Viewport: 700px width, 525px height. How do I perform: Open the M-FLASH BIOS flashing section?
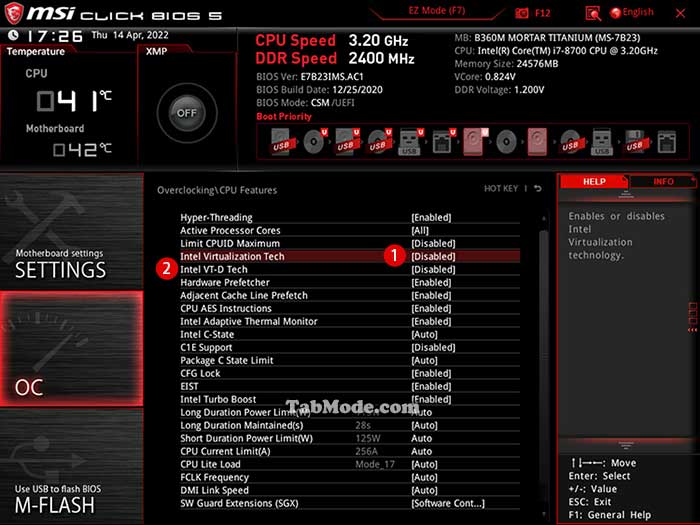[x=72, y=467]
